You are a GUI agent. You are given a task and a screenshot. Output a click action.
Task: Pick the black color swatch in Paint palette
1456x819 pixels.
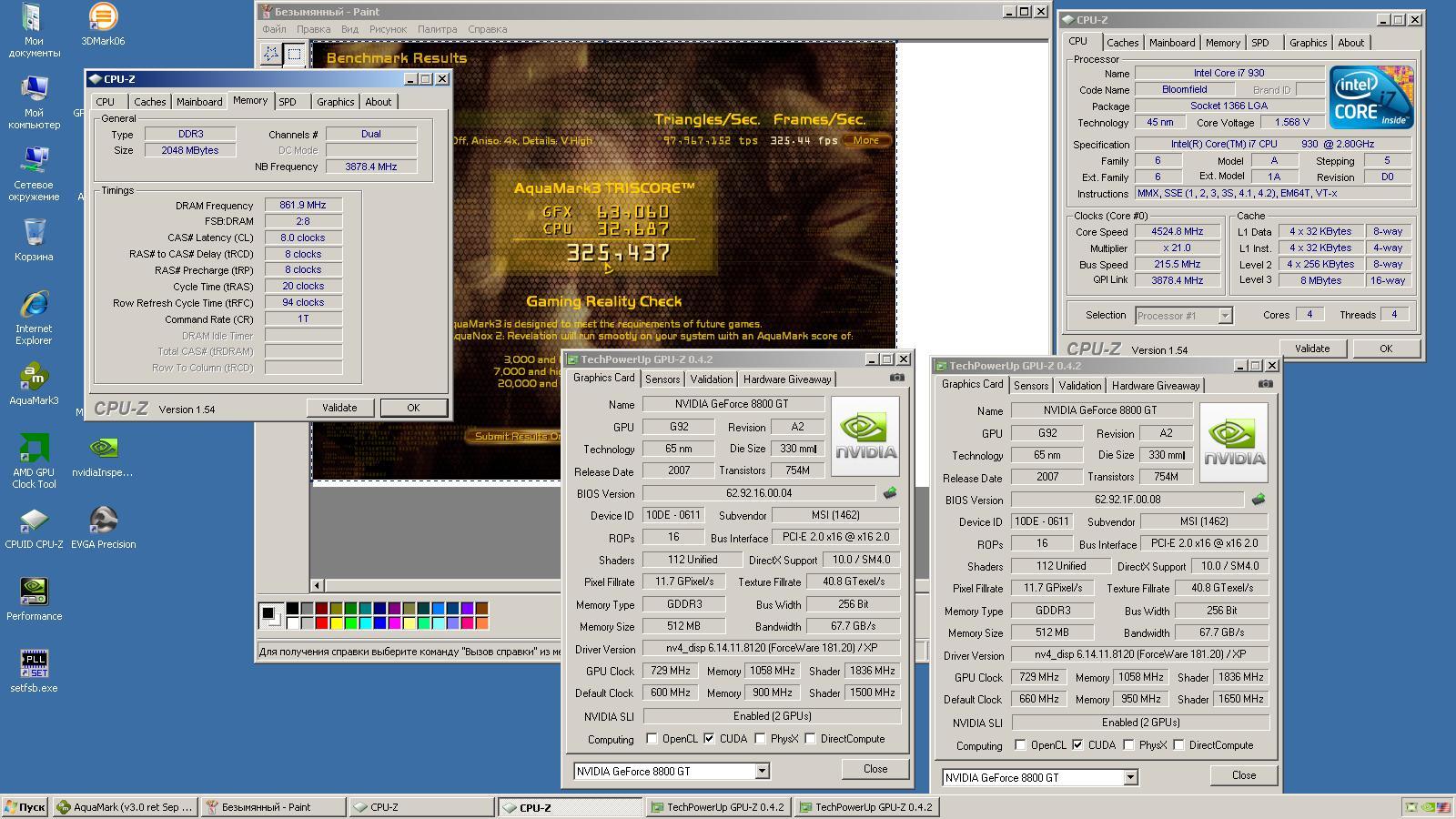coord(292,608)
